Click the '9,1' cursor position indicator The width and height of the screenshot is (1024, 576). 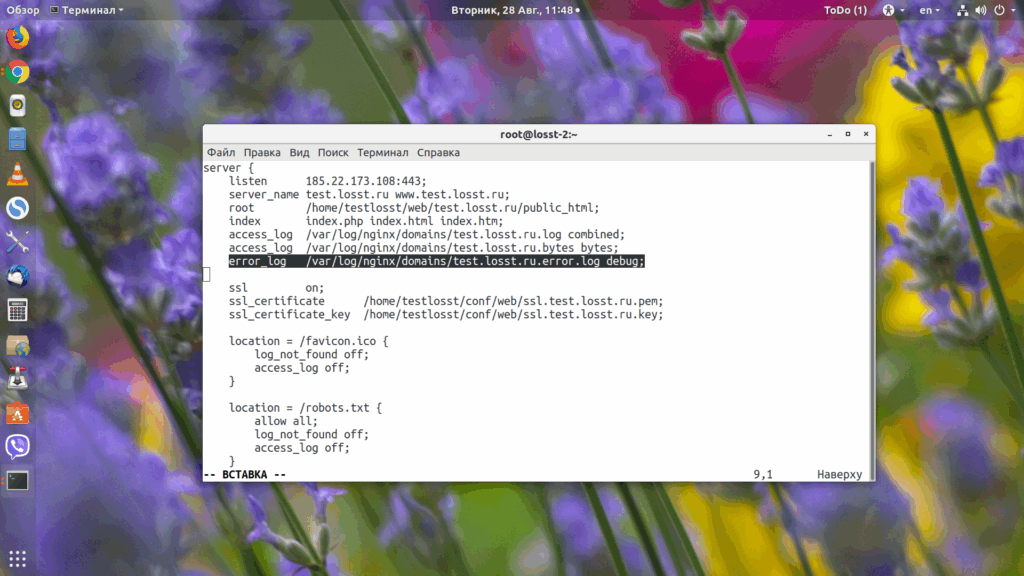[x=763, y=475]
